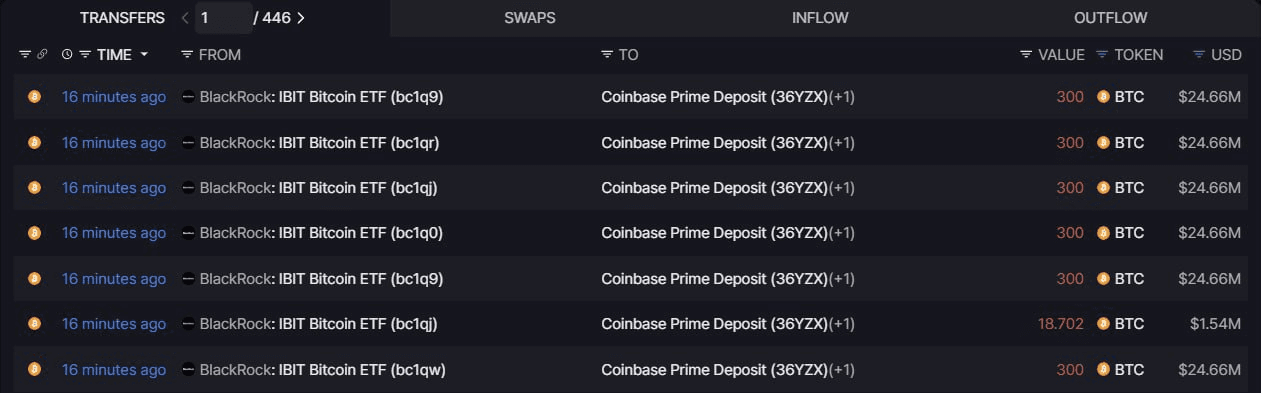Image resolution: width=1261 pixels, height=393 pixels.
Task: Select the TRANSFERS tab
Action: pyautogui.click(x=122, y=18)
